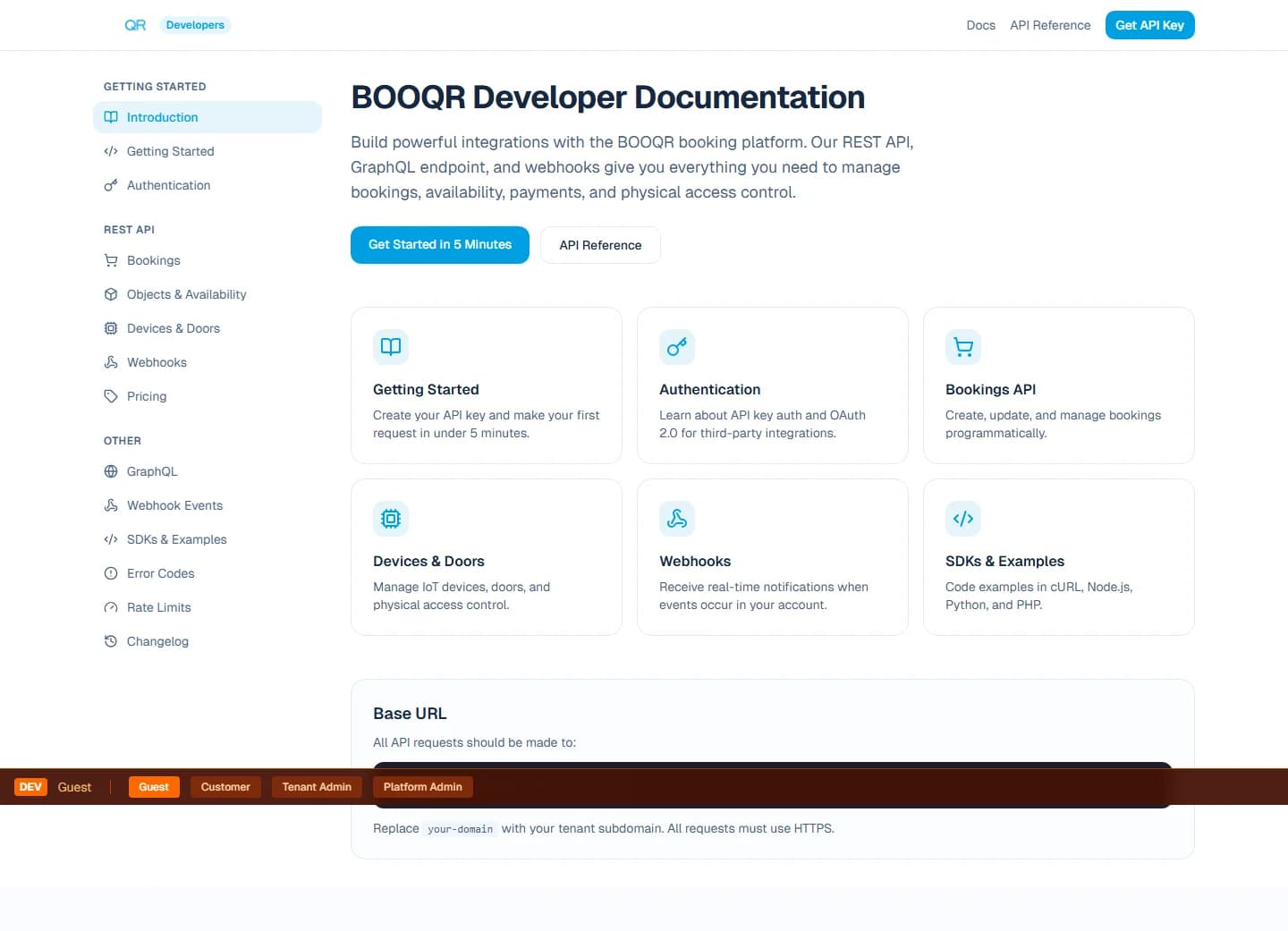
Task: Click the chip icon in Devices & Doors card
Action: click(x=391, y=519)
